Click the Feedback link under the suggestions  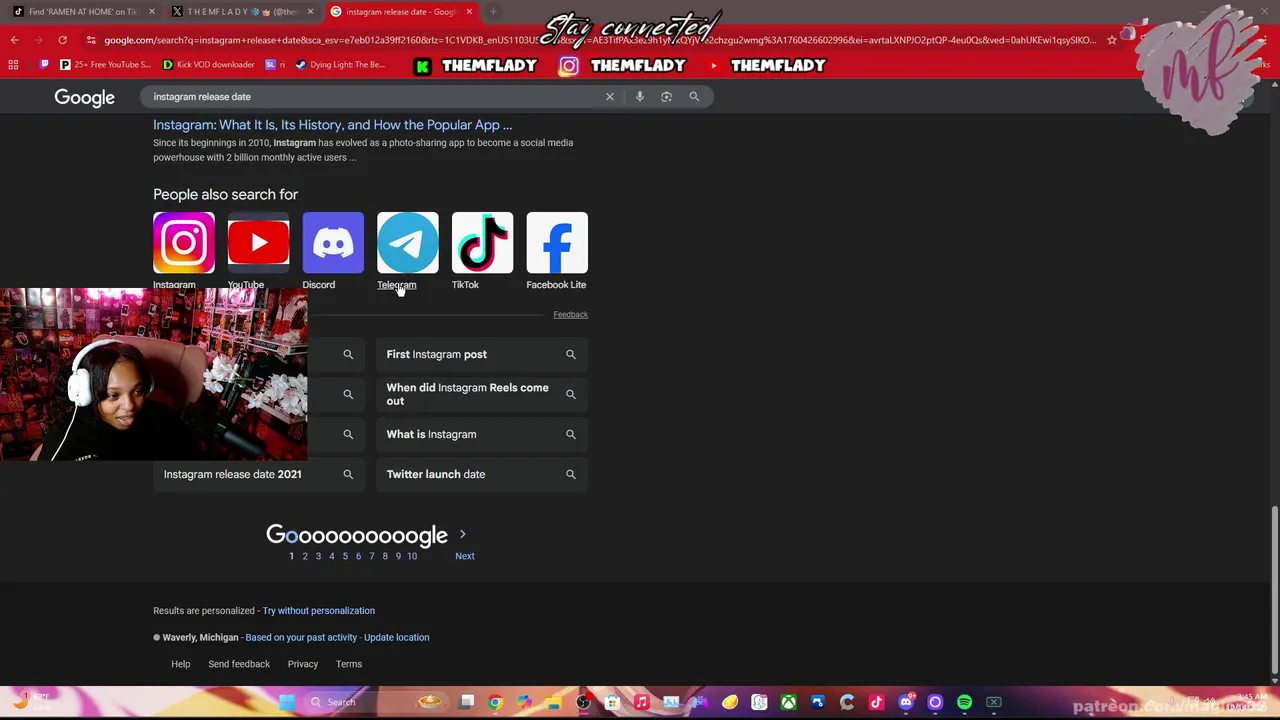pyautogui.click(x=570, y=314)
